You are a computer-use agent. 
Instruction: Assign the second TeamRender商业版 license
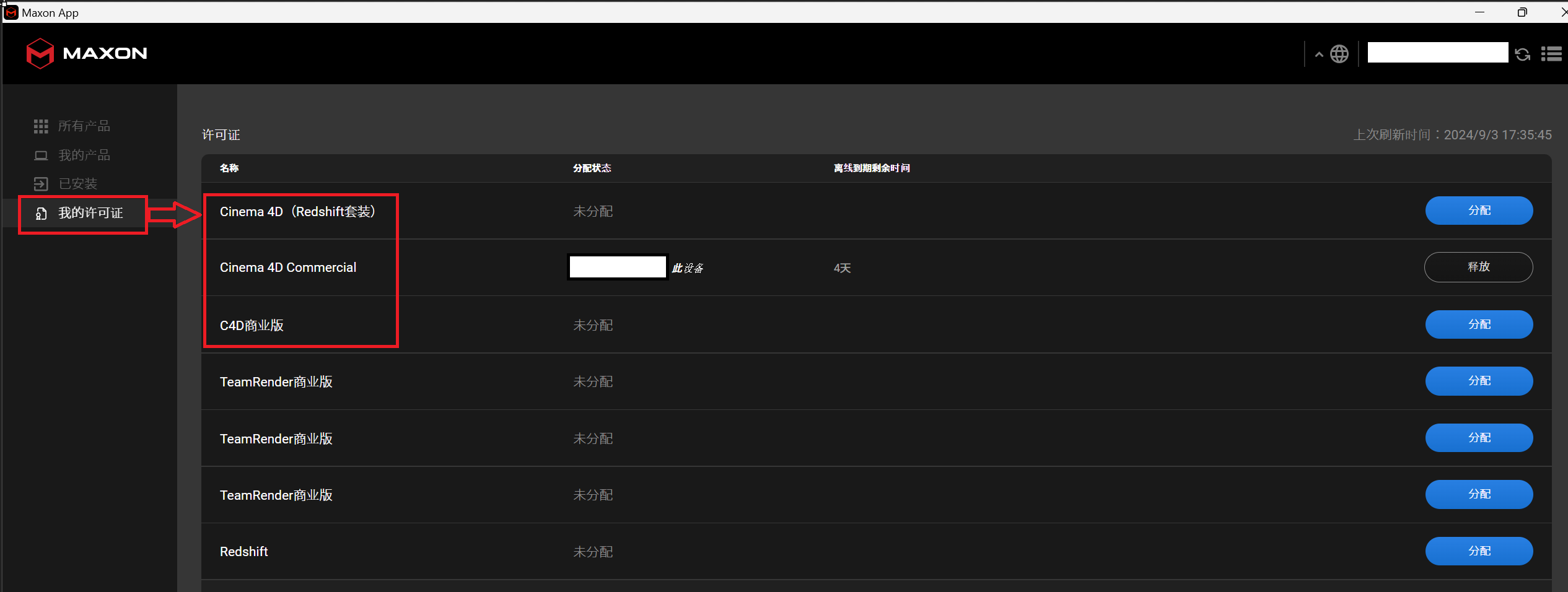pos(1479,438)
